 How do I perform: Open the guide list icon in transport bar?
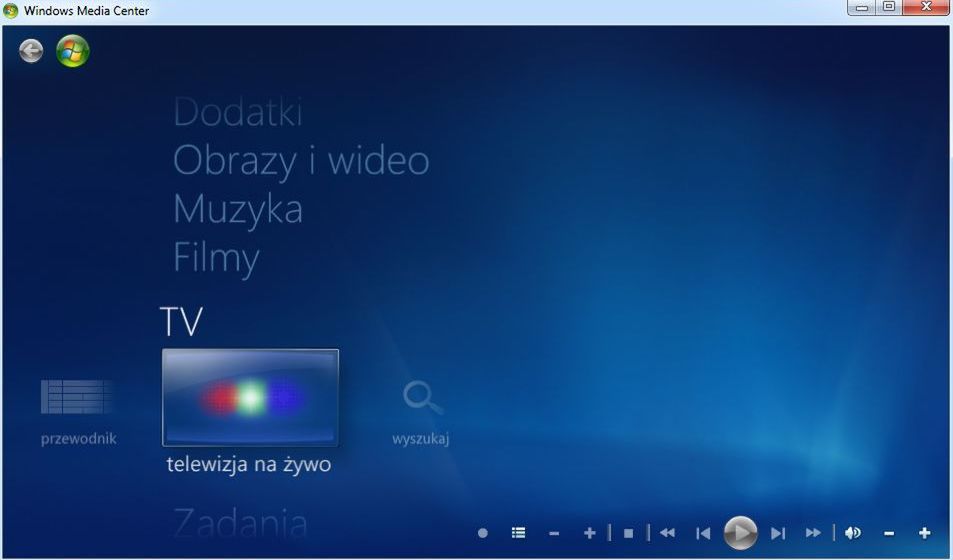pyautogui.click(x=518, y=533)
